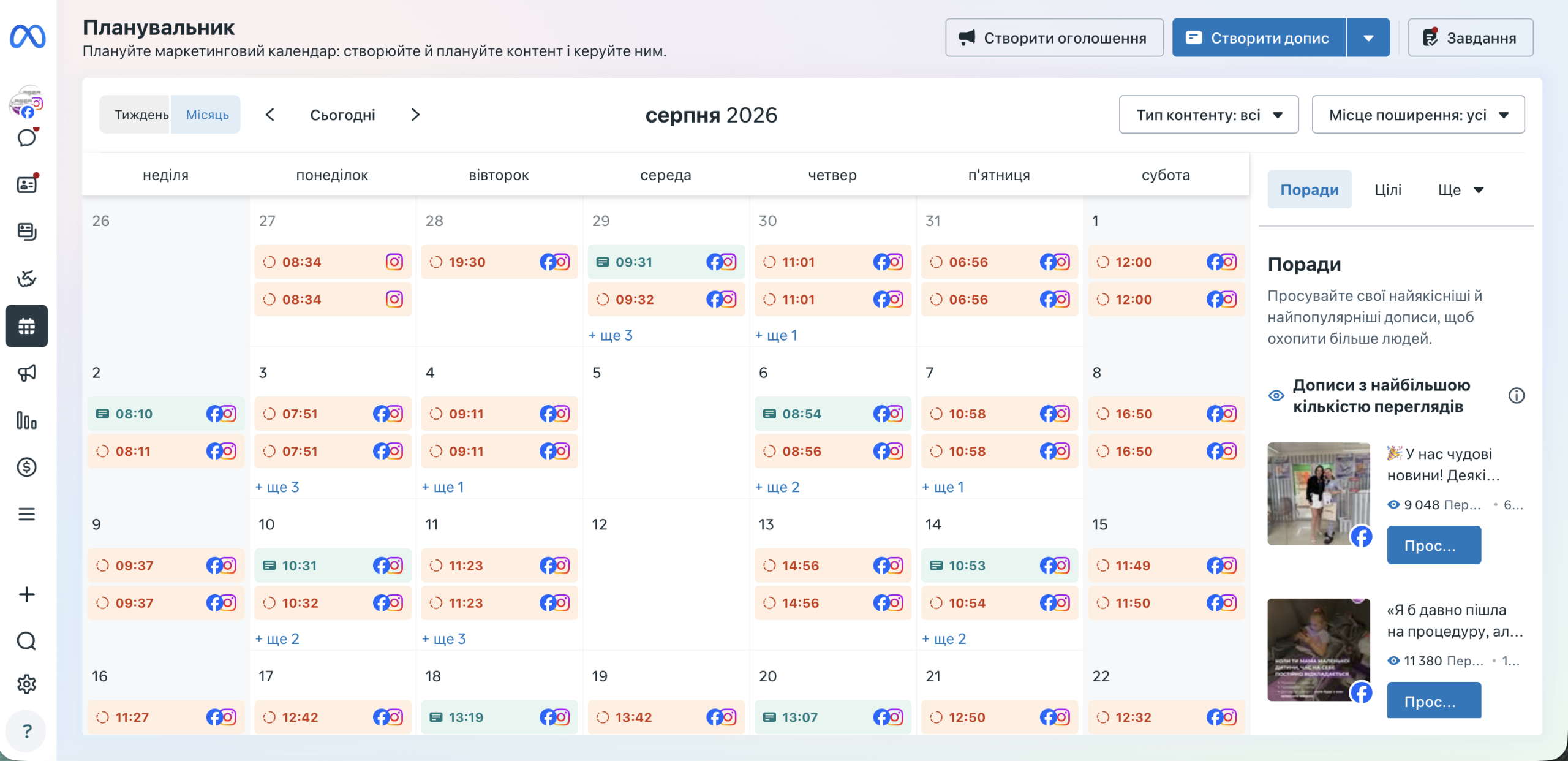Open the 13:07 post on day 20
The image size is (1568, 761).
[833, 717]
